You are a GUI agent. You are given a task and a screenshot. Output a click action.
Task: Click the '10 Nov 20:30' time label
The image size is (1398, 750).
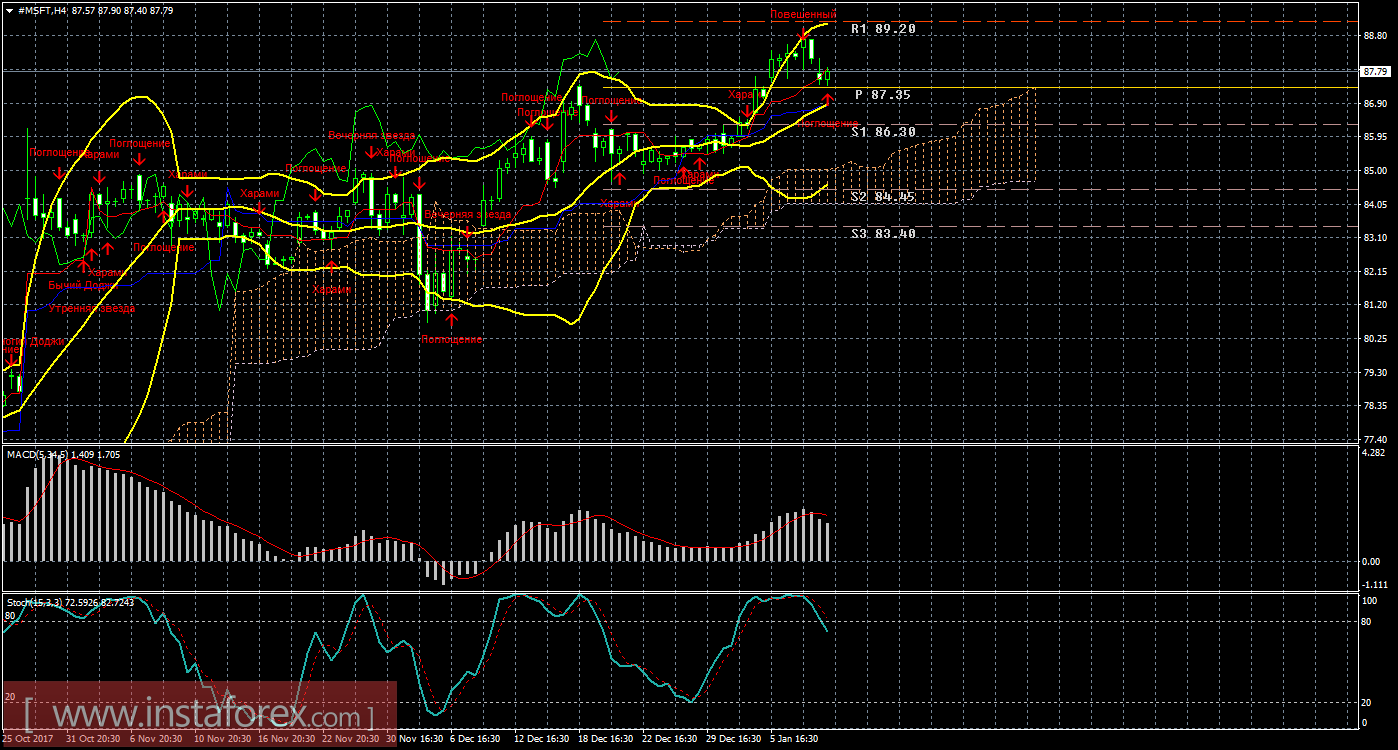click(222, 739)
